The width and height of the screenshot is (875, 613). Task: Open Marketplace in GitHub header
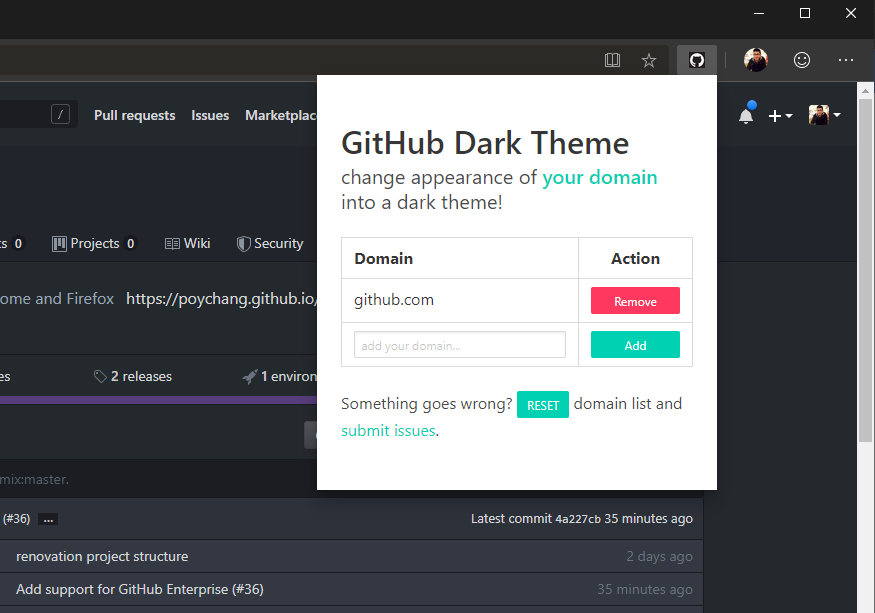point(281,115)
